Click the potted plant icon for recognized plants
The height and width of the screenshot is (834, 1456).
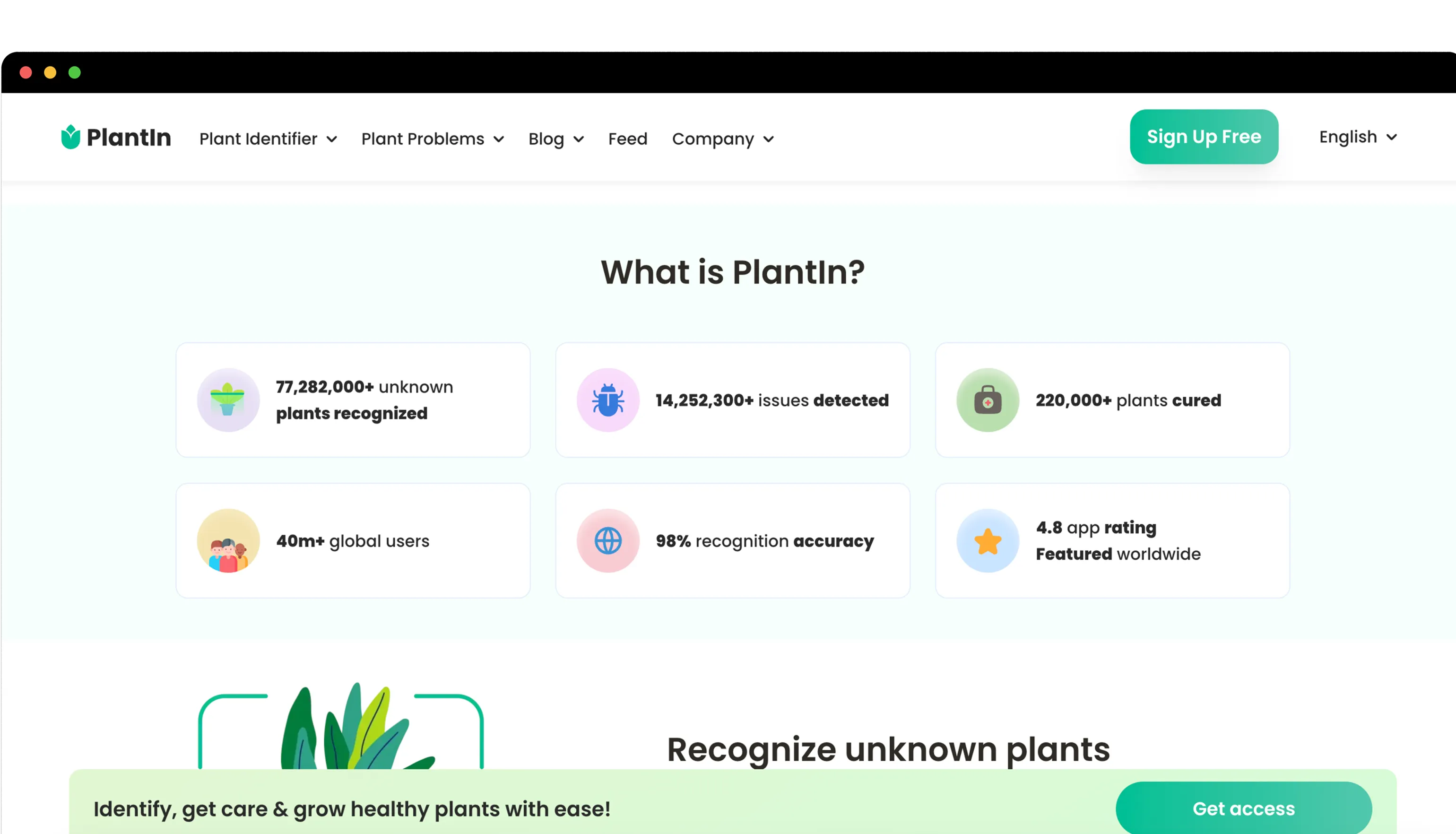[228, 400]
